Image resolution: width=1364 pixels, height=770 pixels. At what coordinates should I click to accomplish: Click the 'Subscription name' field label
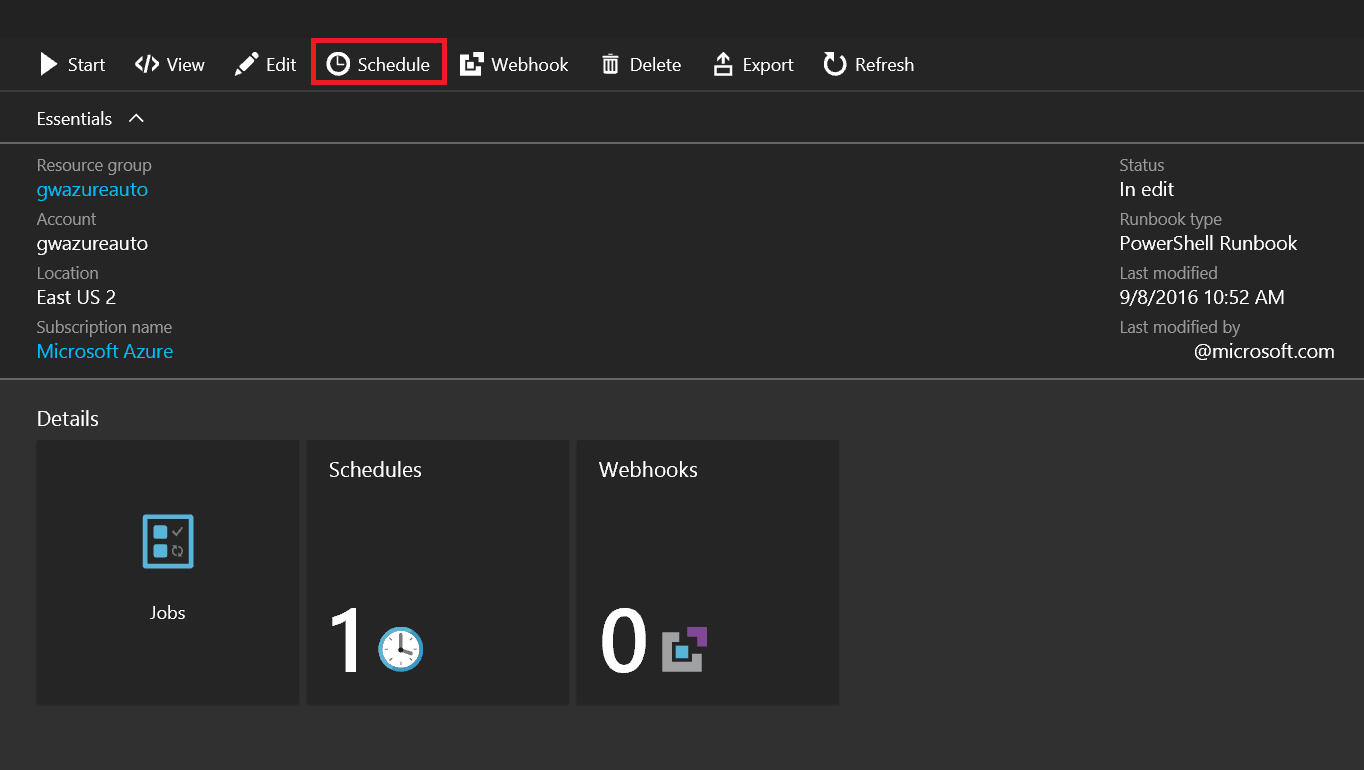click(104, 327)
